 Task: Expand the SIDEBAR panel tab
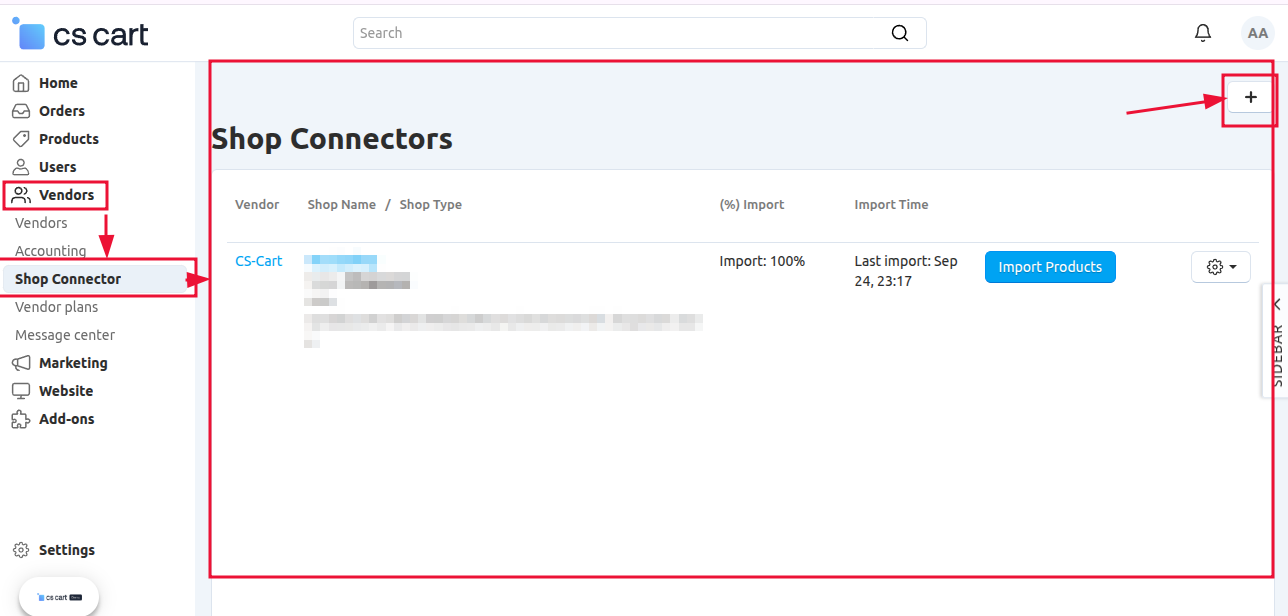coord(1276,340)
